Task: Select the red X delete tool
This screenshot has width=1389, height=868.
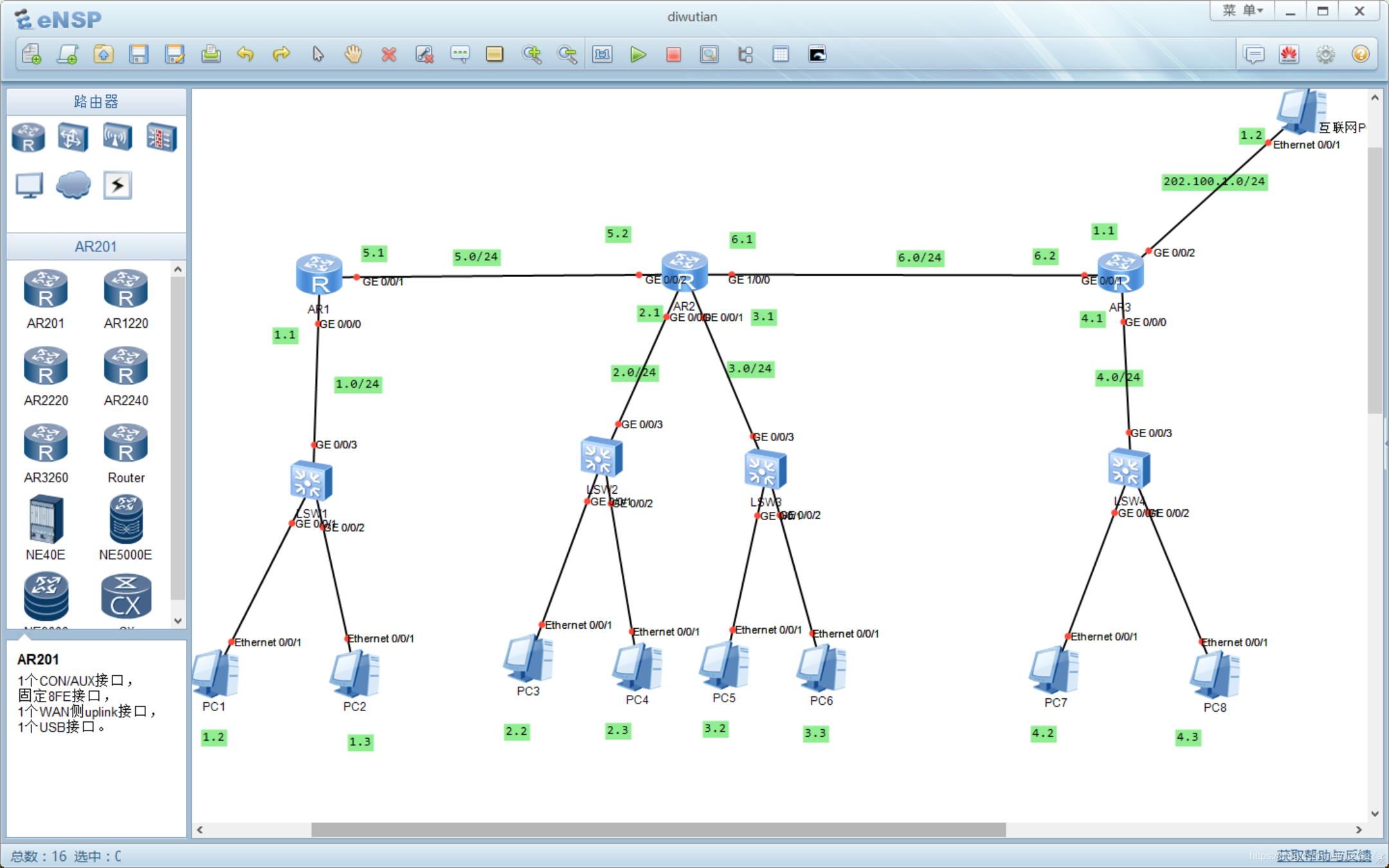Action: (388, 55)
